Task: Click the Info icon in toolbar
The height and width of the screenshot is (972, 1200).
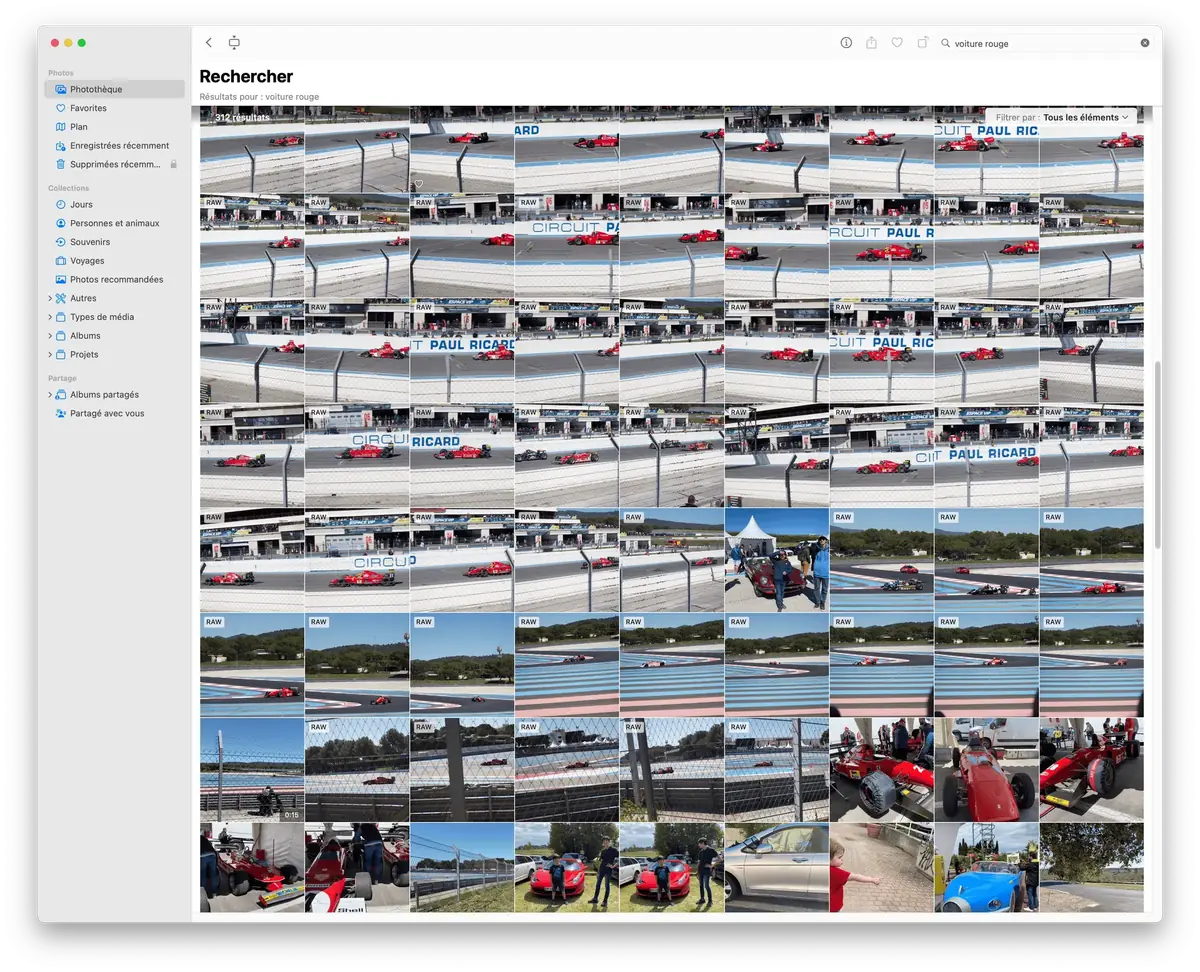Action: tap(846, 43)
